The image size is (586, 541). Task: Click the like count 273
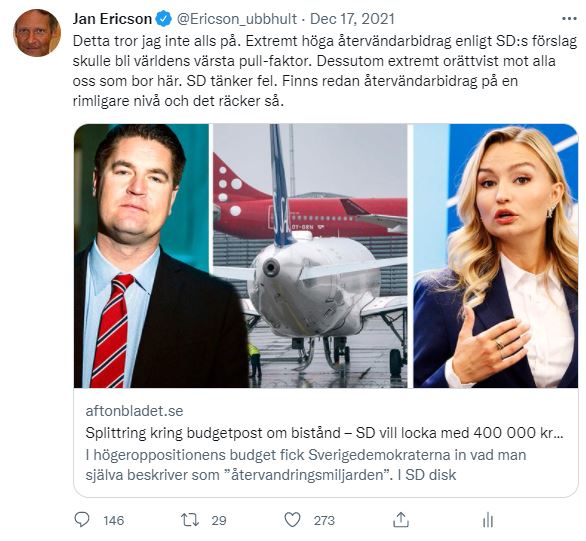(x=324, y=520)
